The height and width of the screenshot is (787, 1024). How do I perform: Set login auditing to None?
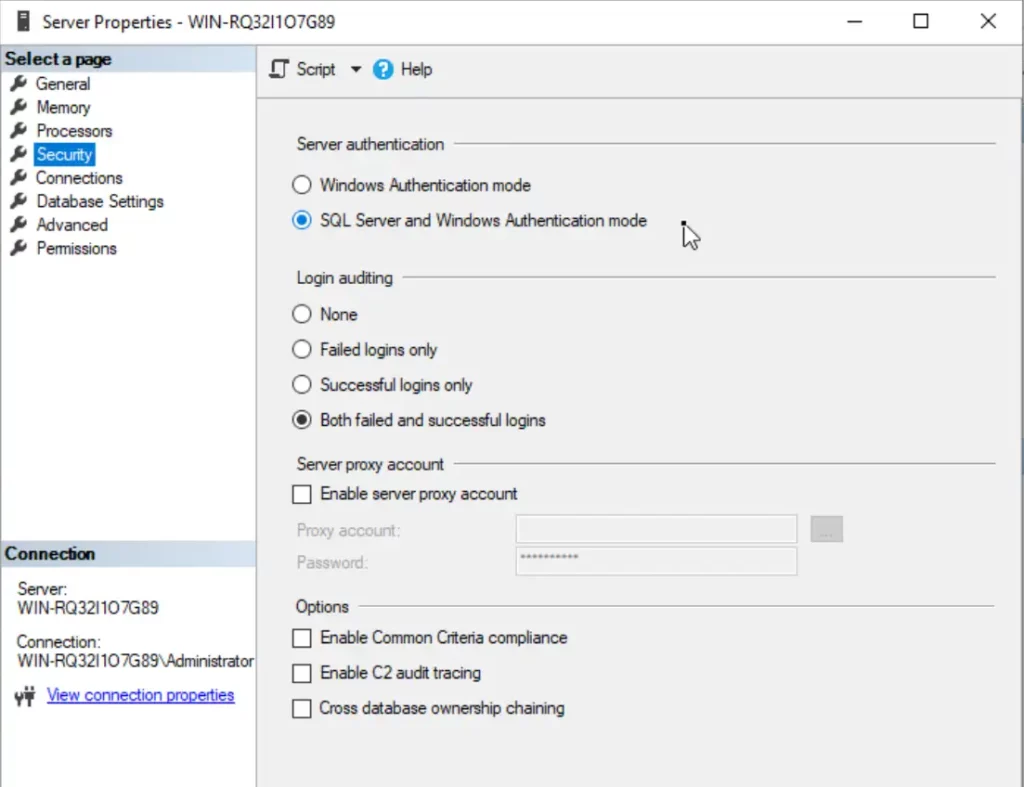pos(325,315)
